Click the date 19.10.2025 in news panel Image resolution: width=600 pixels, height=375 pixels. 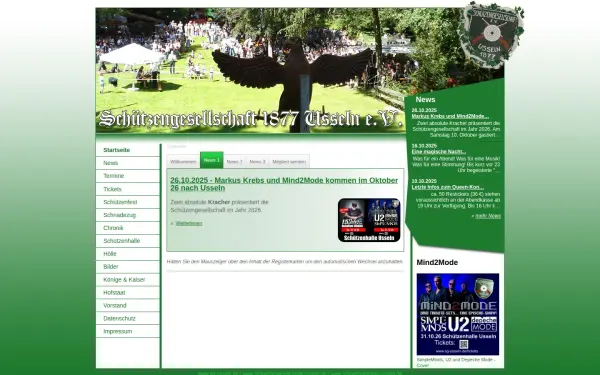pos(424,146)
